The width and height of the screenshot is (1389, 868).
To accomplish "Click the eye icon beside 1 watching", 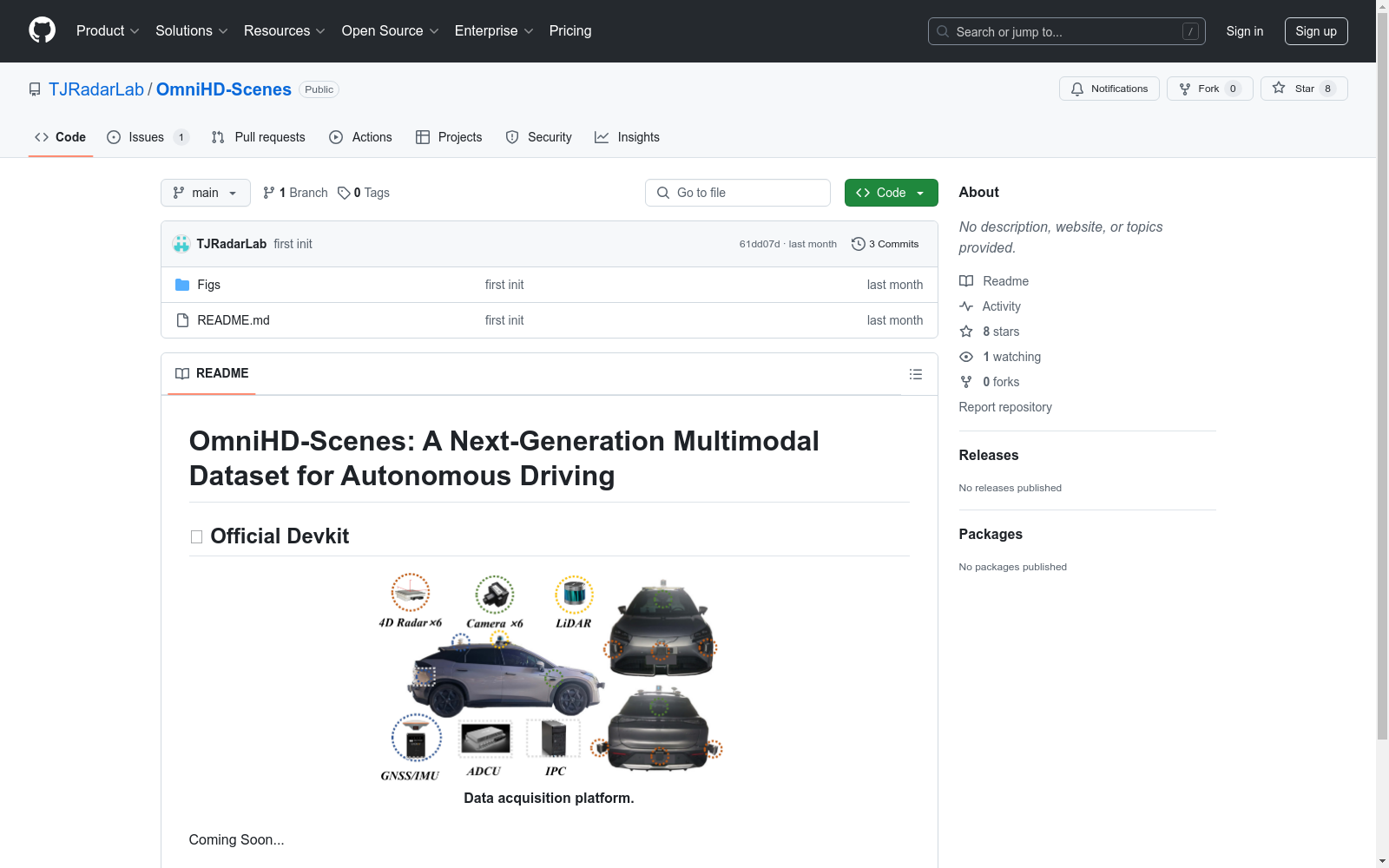I will [x=966, y=357].
